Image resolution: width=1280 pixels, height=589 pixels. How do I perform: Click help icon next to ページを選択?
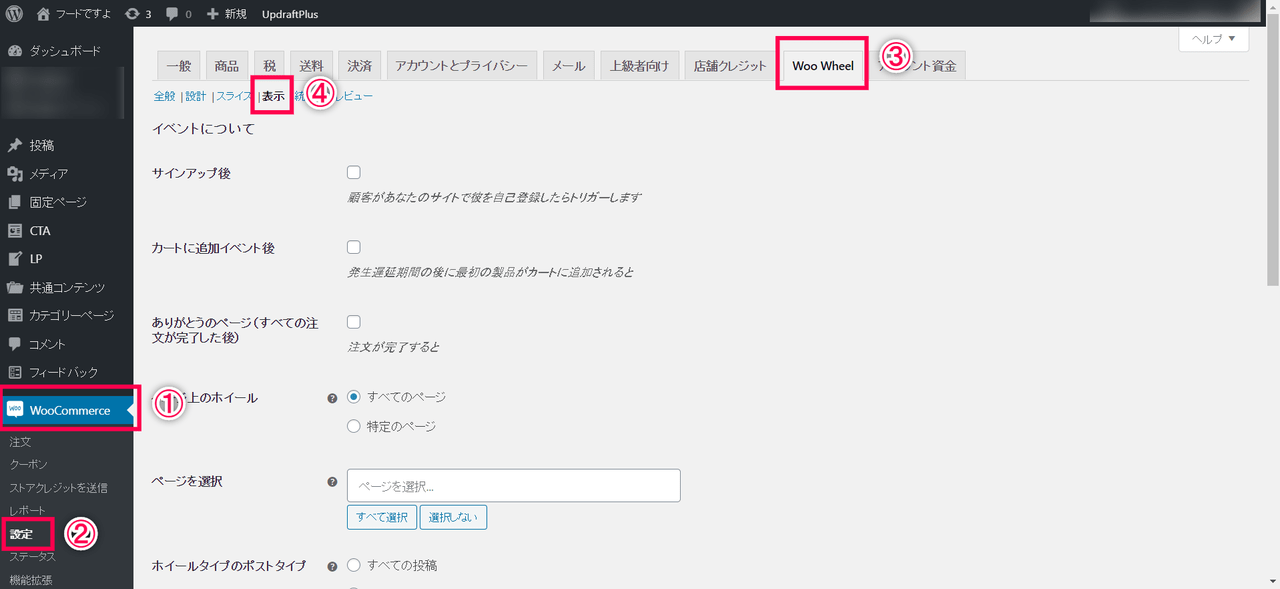click(x=333, y=482)
